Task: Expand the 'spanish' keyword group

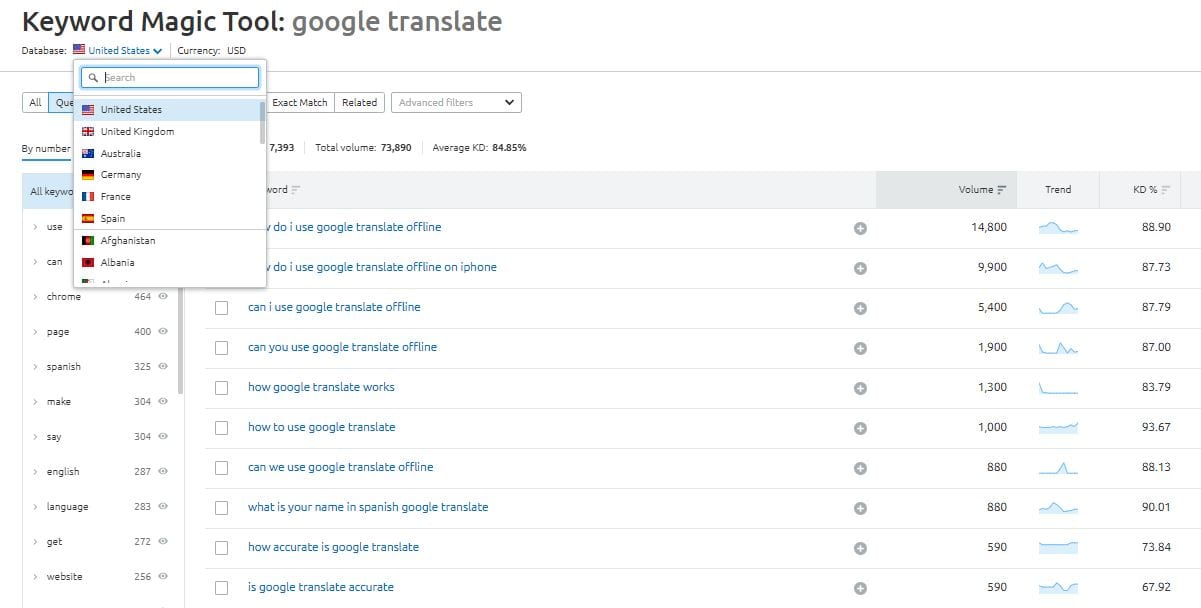Action: [35, 367]
